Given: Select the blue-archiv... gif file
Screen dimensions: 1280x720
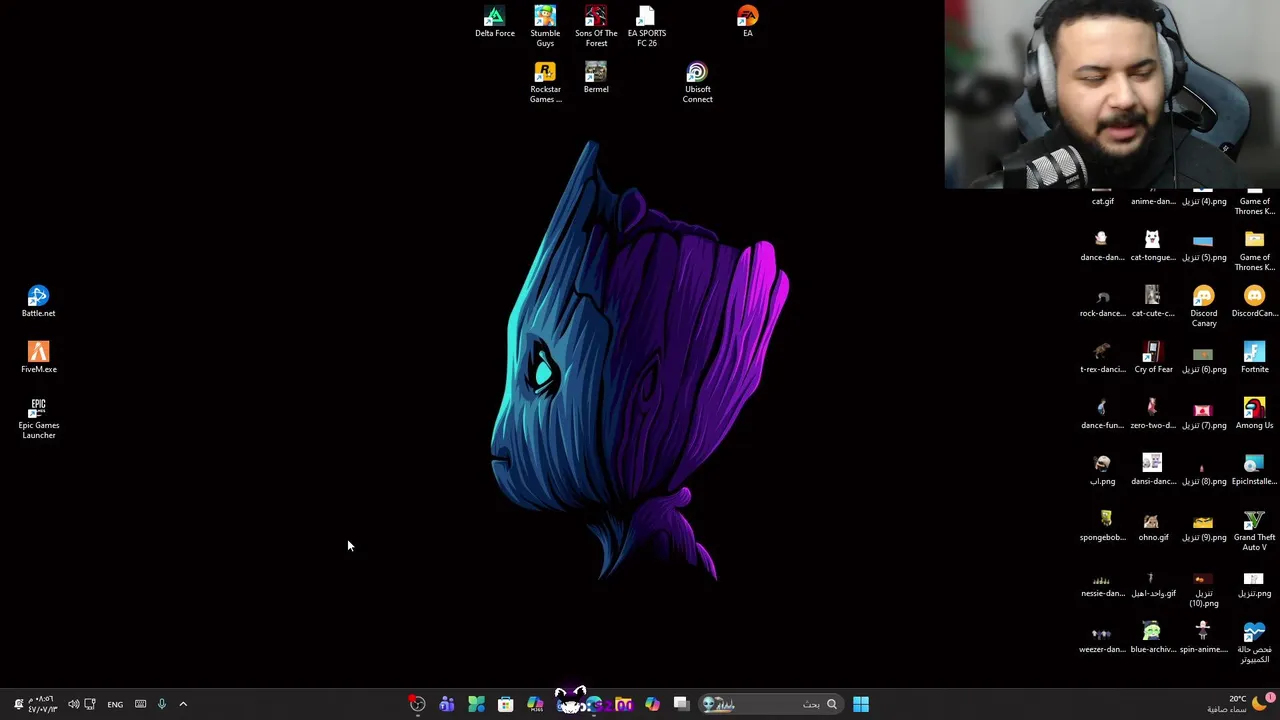Looking at the screenshot, I should tap(1153, 638).
